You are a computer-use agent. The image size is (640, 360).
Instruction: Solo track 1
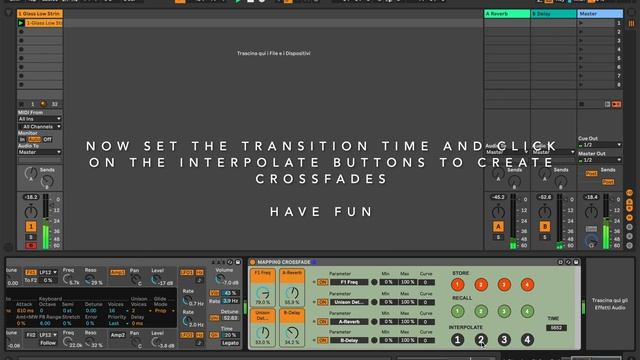tap(31, 237)
